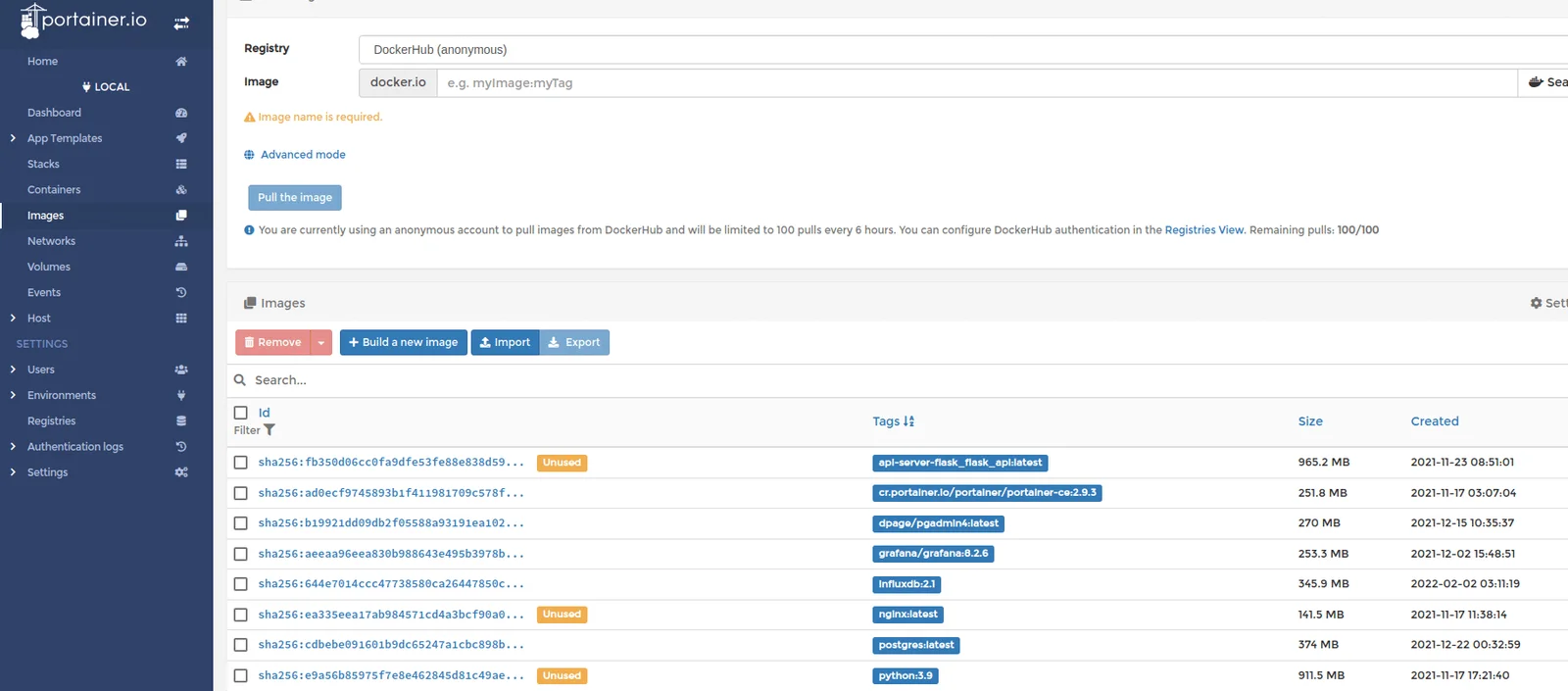
Task: Check the python:3.9 image row checkbox
Action: point(241,675)
